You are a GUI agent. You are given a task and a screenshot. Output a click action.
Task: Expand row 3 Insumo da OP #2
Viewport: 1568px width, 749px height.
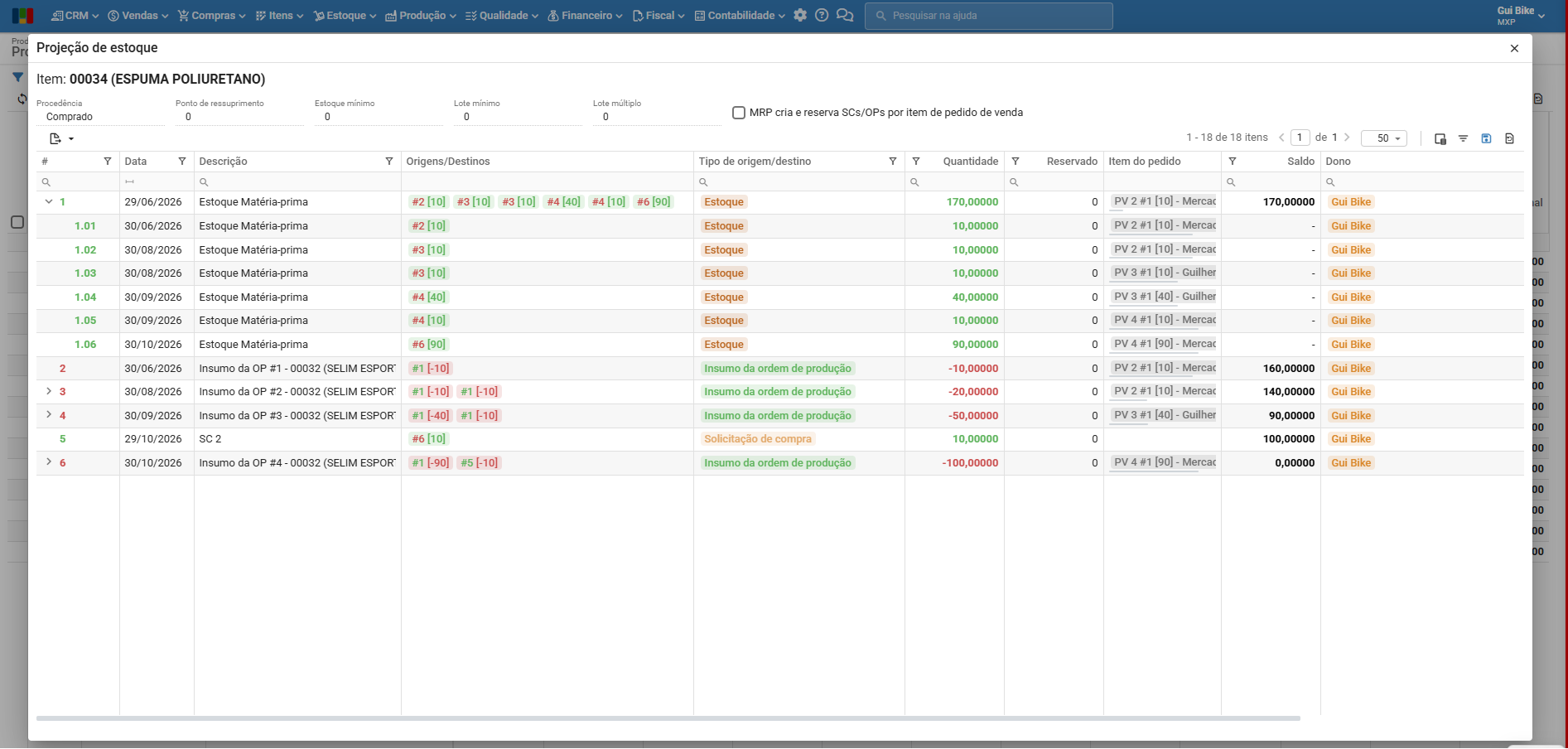(49, 391)
